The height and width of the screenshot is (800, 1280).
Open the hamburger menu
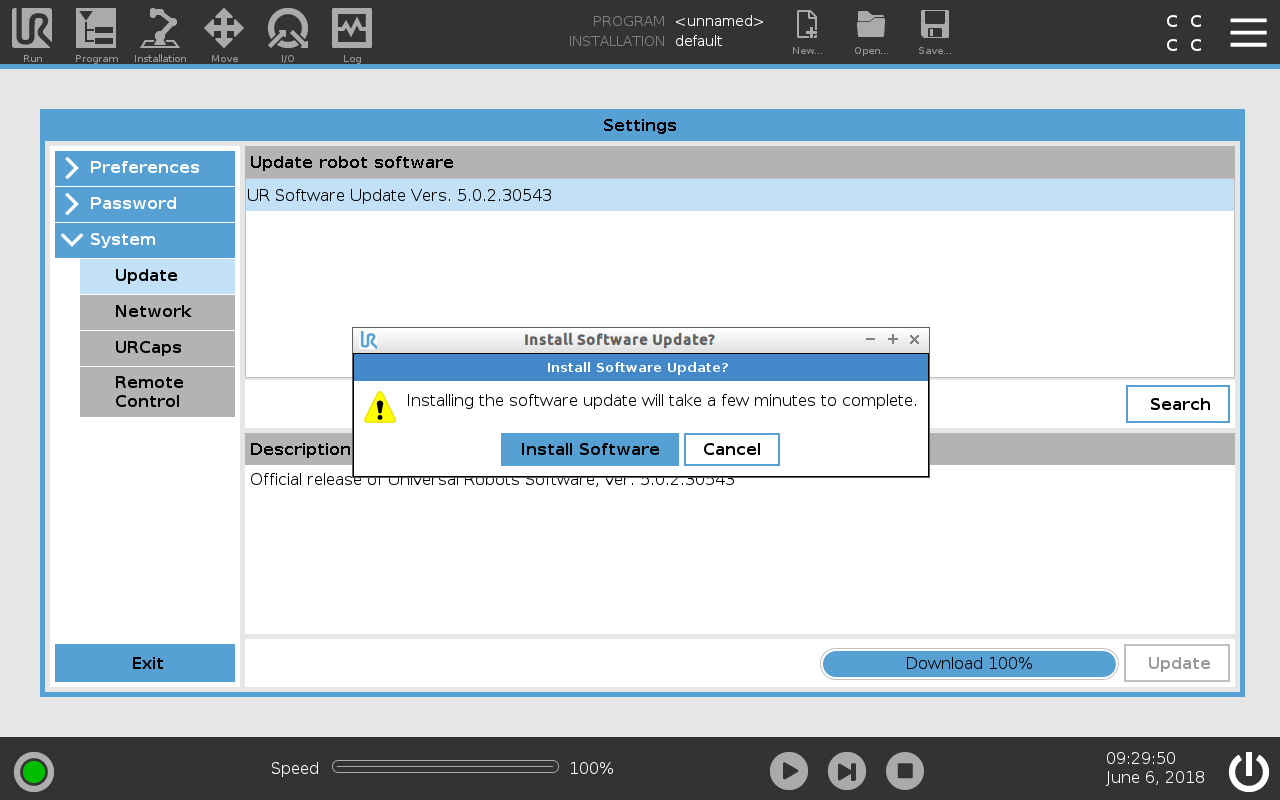[1248, 32]
